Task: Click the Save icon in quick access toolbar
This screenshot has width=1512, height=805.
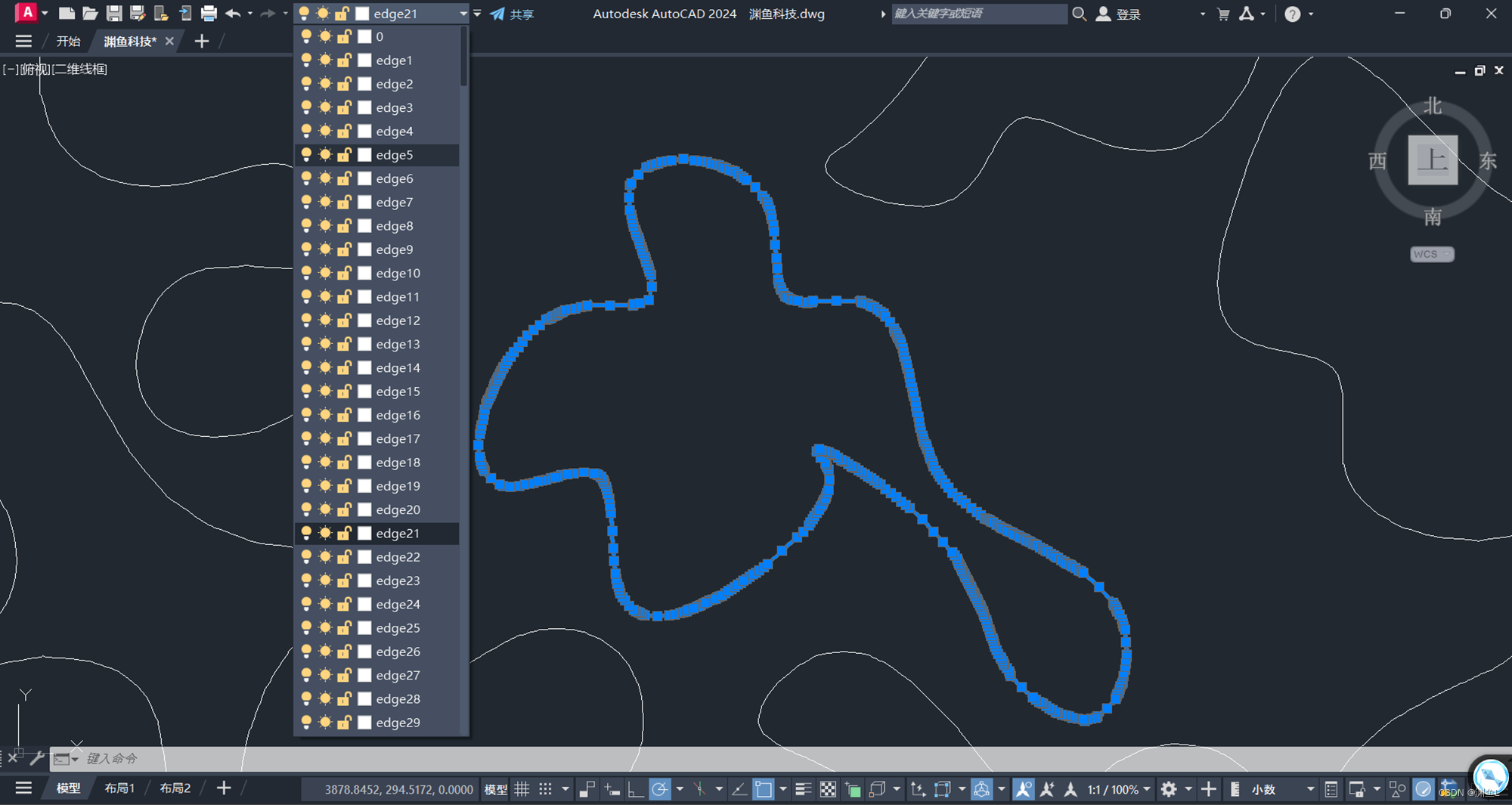Action: point(114,14)
